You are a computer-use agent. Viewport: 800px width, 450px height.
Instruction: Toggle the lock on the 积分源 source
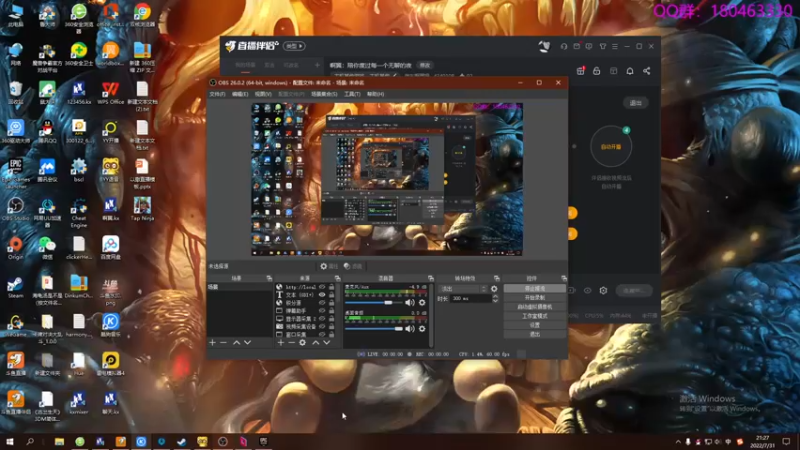[x=332, y=303]
